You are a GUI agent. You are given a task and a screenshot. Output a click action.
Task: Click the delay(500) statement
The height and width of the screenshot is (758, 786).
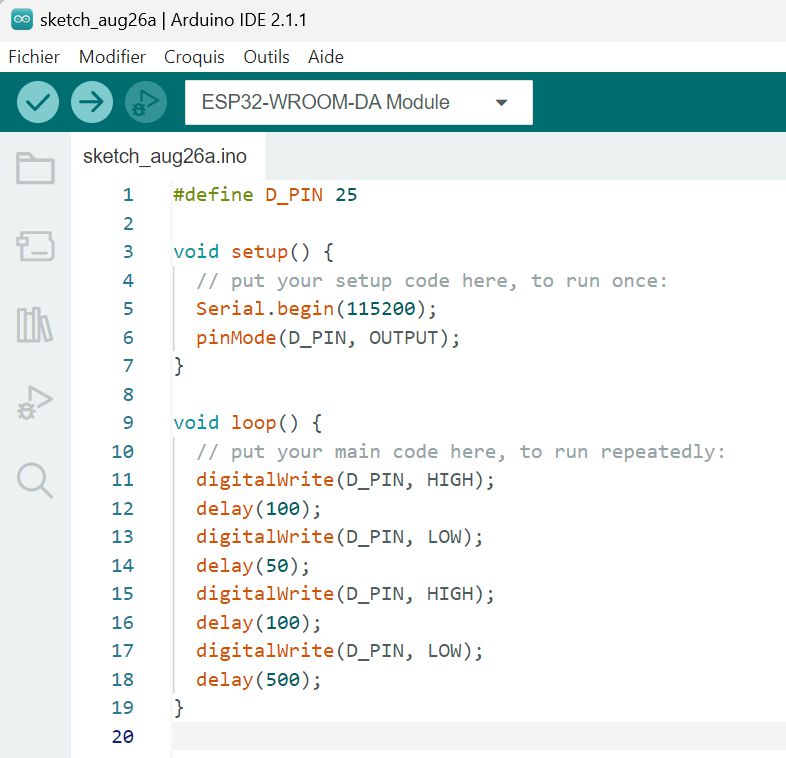pos(259,680)
